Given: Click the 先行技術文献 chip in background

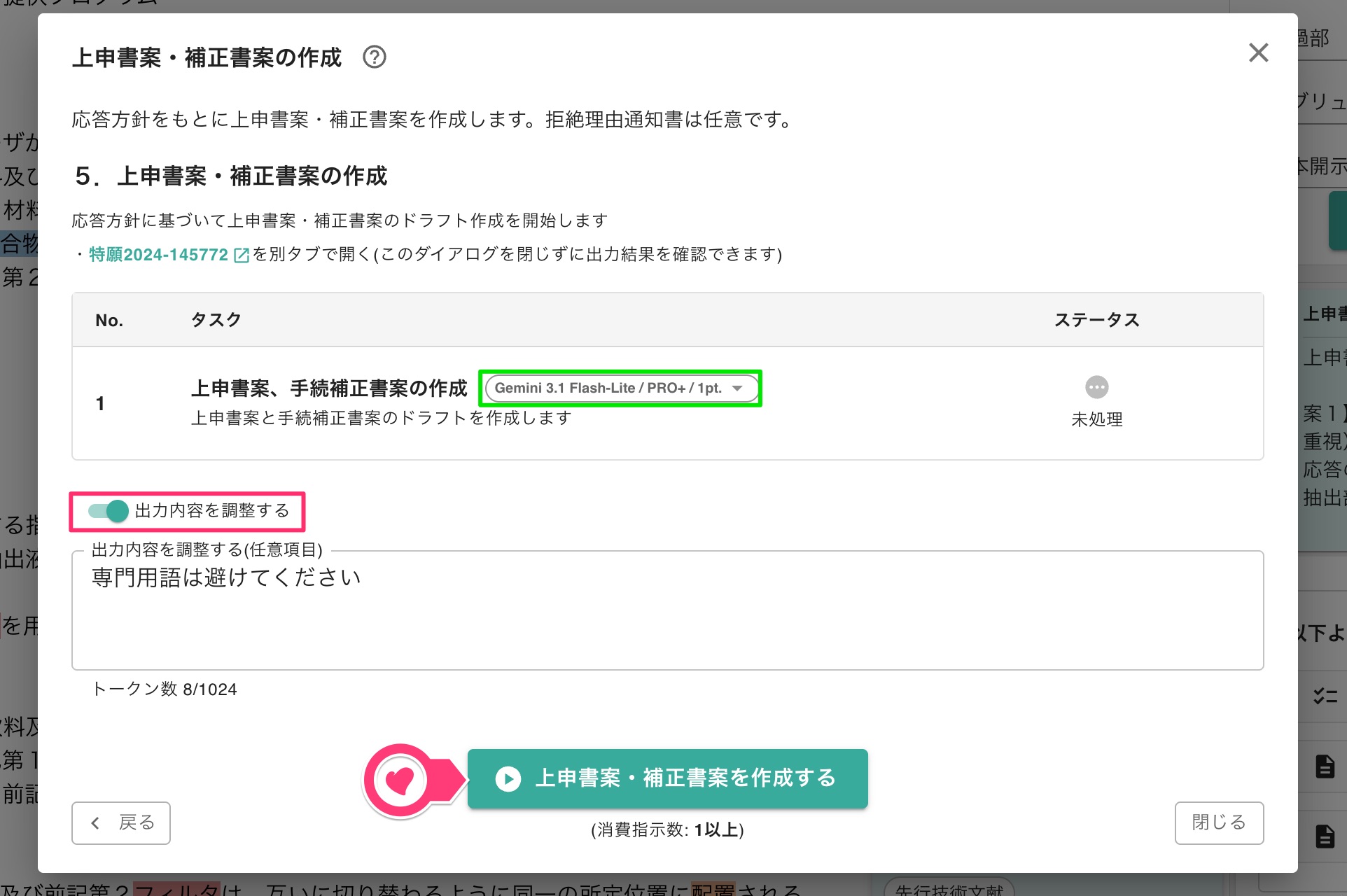Looking at the screenshot, I should (949, 888).
